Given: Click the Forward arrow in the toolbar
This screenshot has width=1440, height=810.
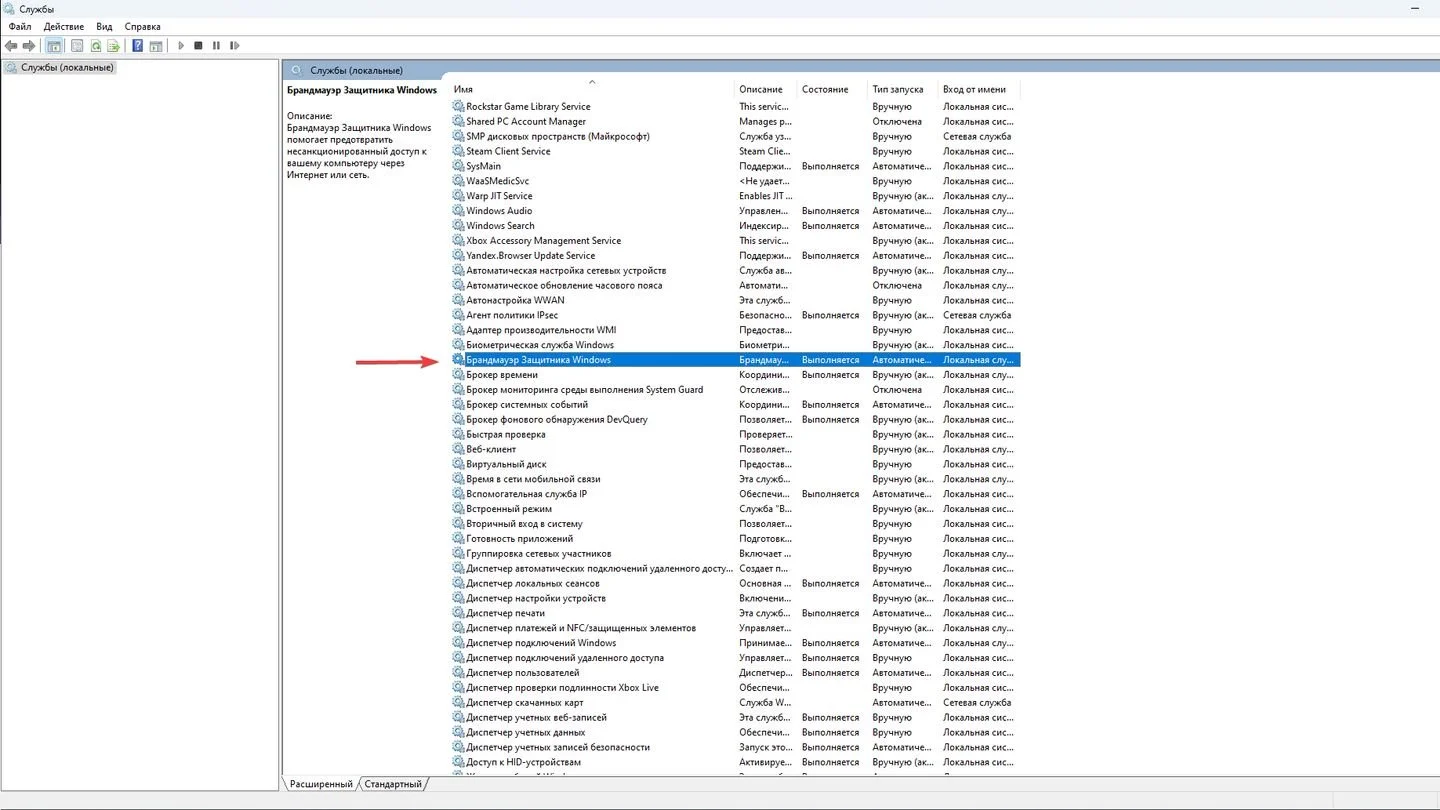Looking at the screenshot, I should tap(29, 46).
